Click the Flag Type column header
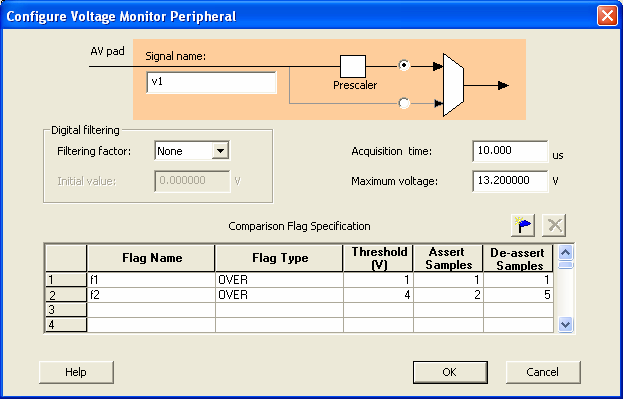623x399 pixels. [x=279, y=258]
